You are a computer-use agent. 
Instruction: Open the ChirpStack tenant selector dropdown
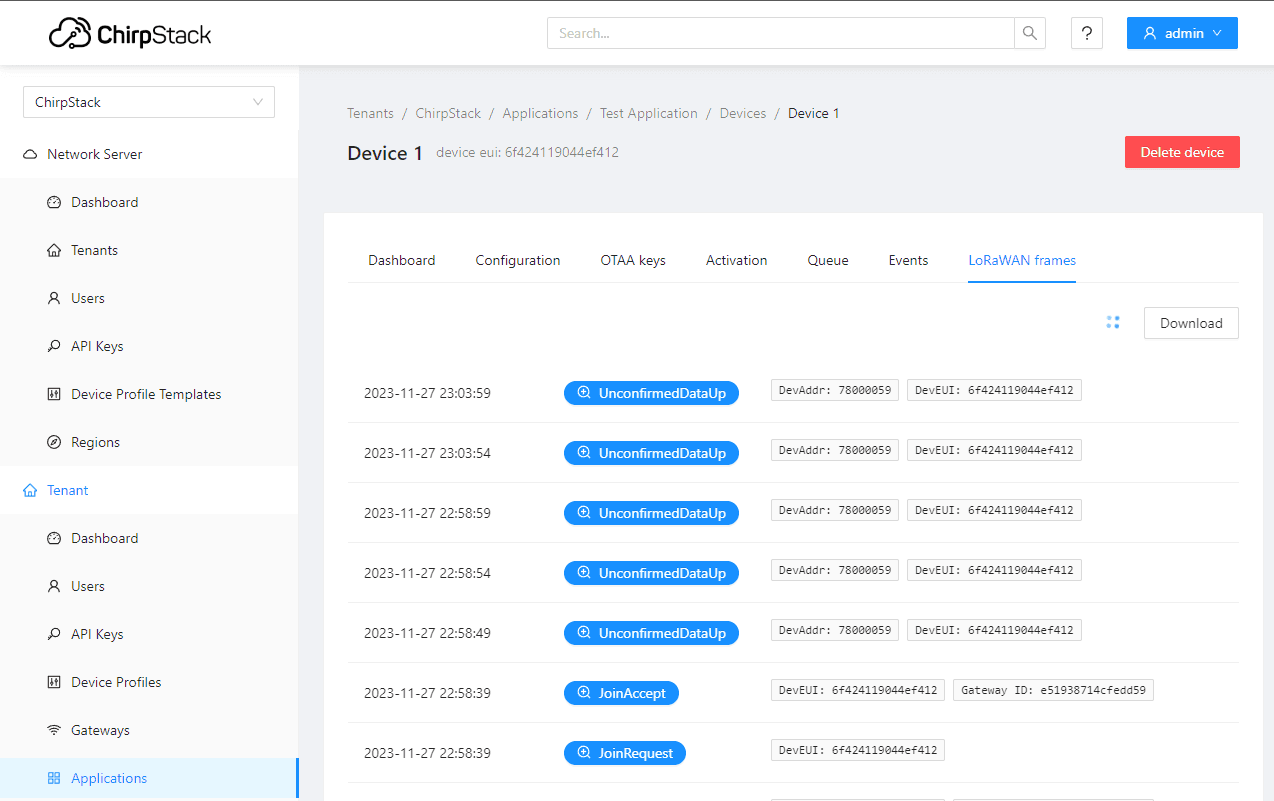pos(149,102)
